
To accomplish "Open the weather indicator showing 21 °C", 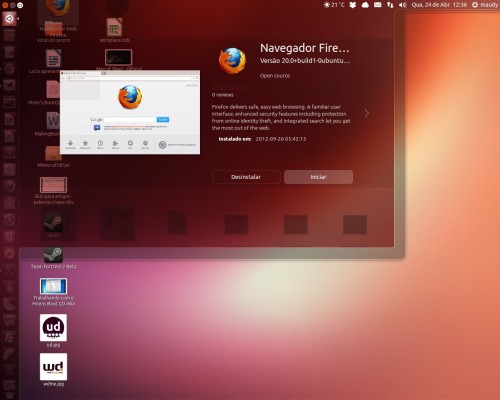I will [334, 5].
